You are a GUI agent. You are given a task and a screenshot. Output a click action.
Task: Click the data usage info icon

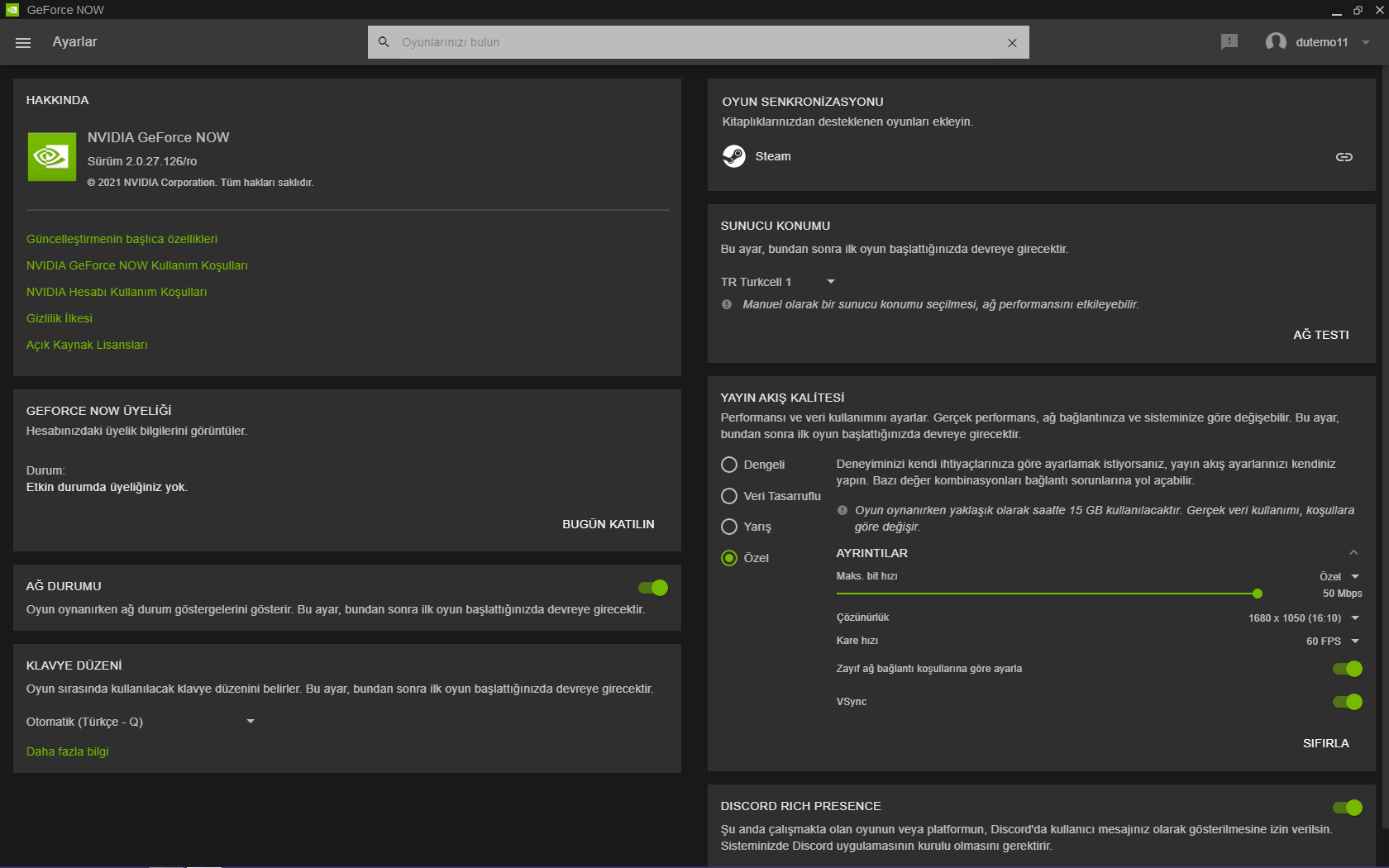(x=842, y=510)
